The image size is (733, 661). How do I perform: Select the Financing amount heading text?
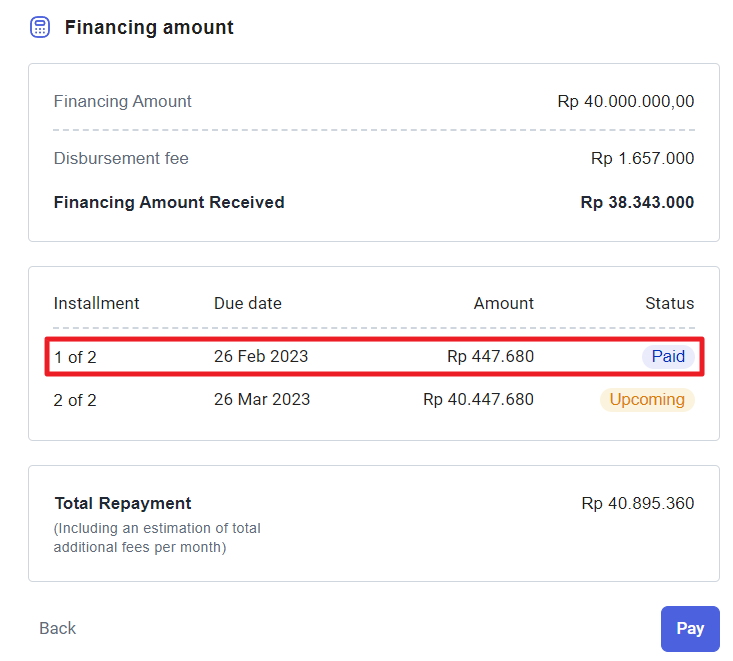pos(149,27)
